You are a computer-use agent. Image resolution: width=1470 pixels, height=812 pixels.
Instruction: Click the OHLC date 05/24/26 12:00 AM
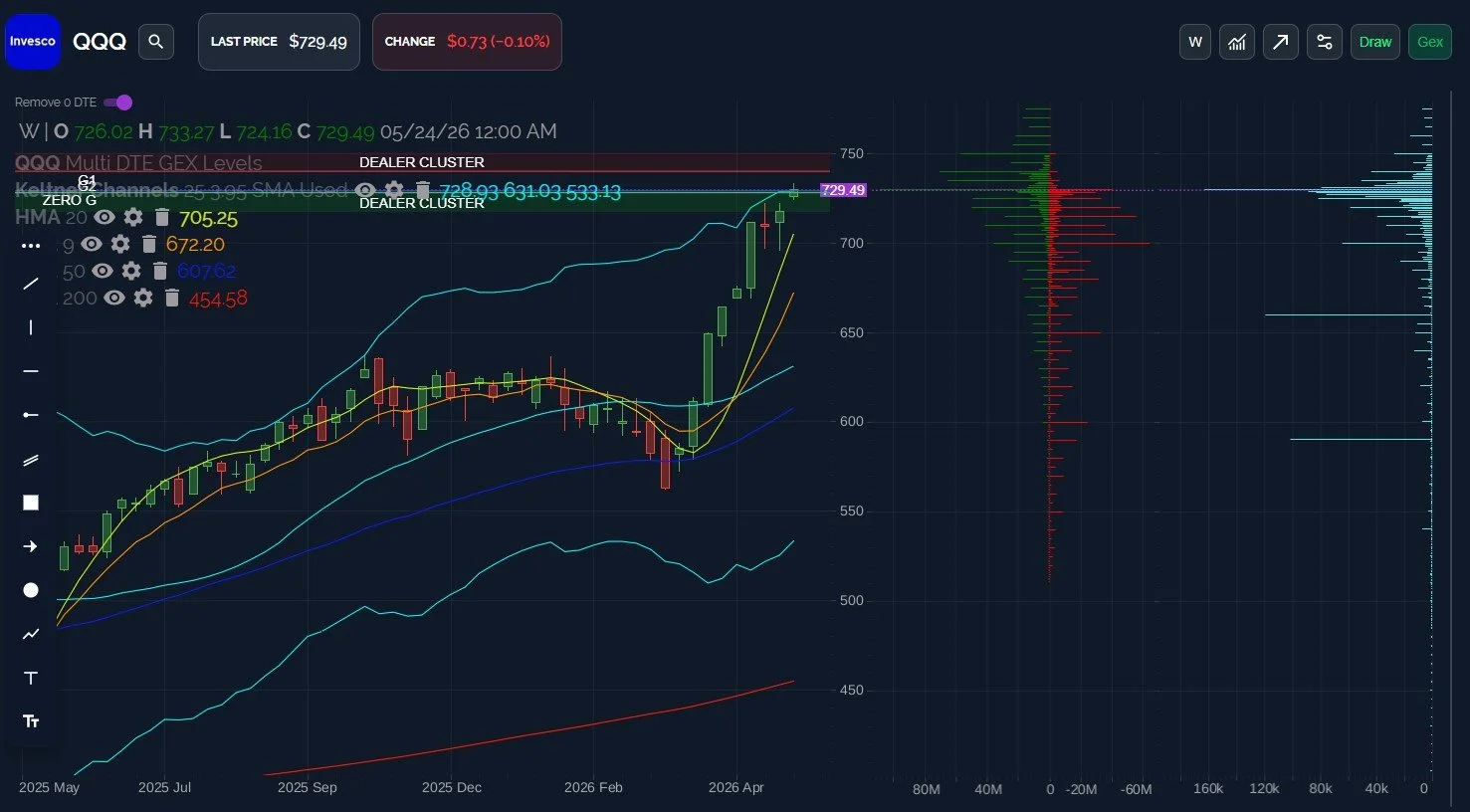[x=468, y=131]
